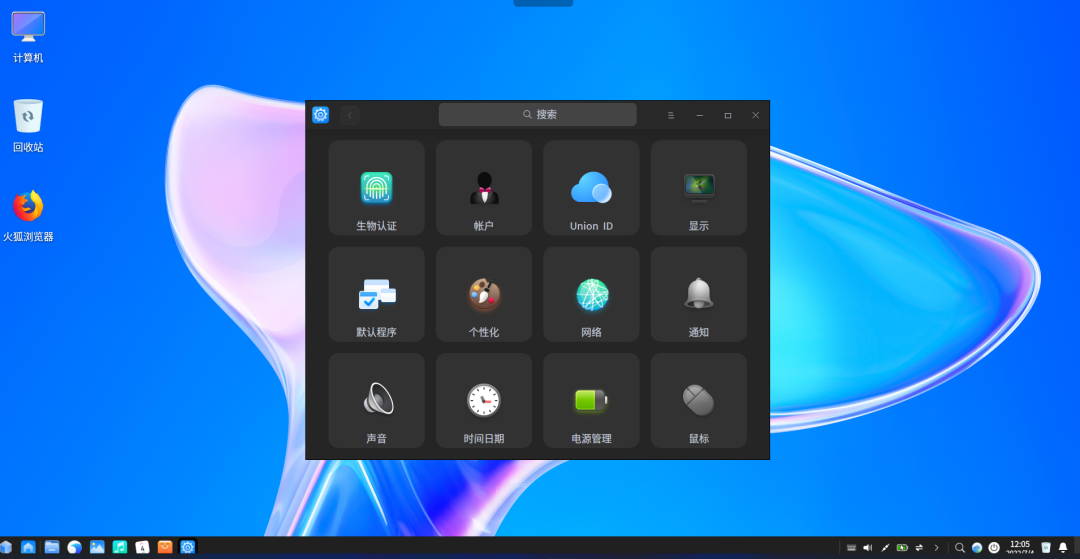Click the volume speaker tray icon
Viewport: 1080px width, 559px height.
tap(868, 547)
